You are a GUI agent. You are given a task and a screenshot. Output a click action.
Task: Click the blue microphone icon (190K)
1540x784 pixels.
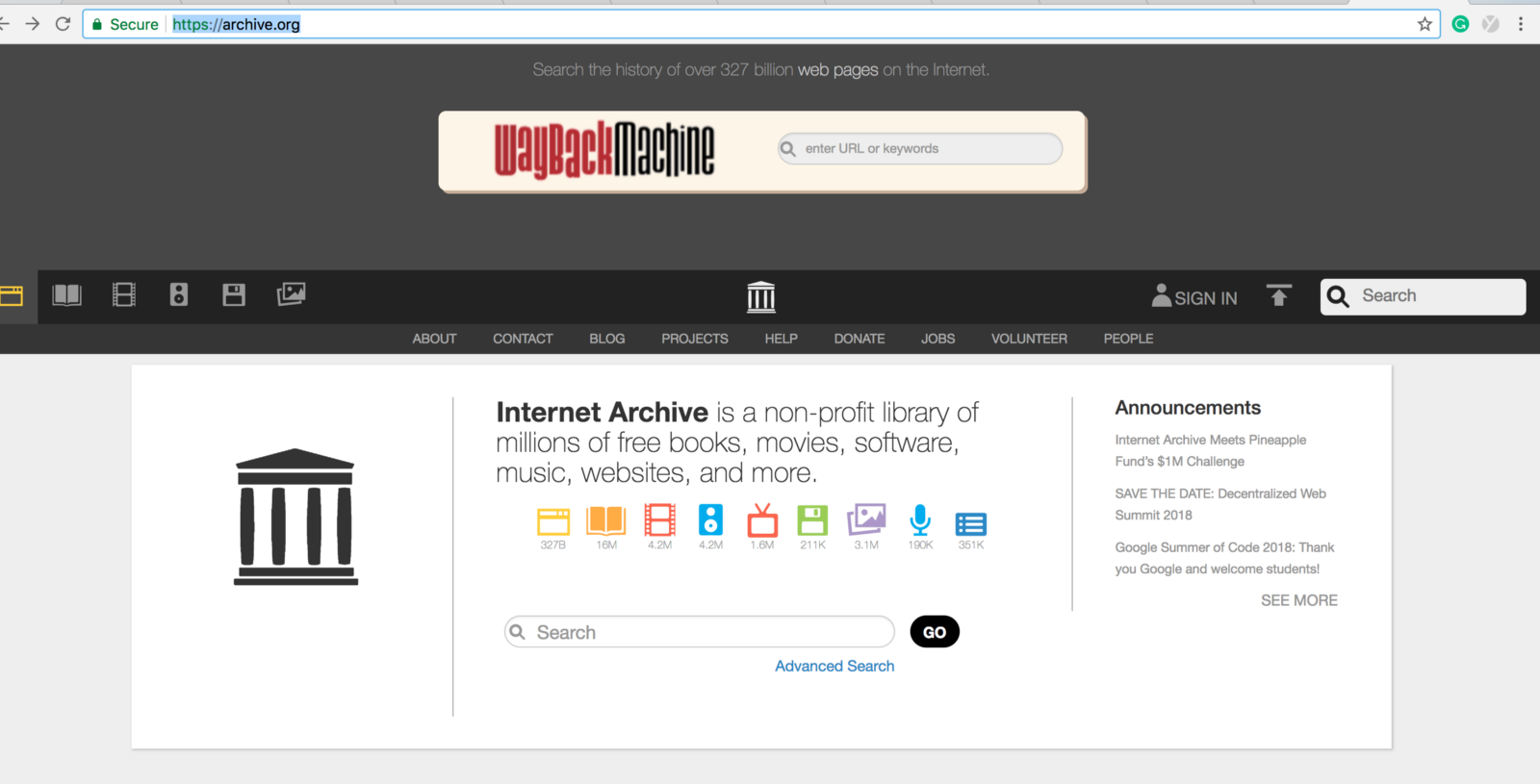(x=920, y=519)
